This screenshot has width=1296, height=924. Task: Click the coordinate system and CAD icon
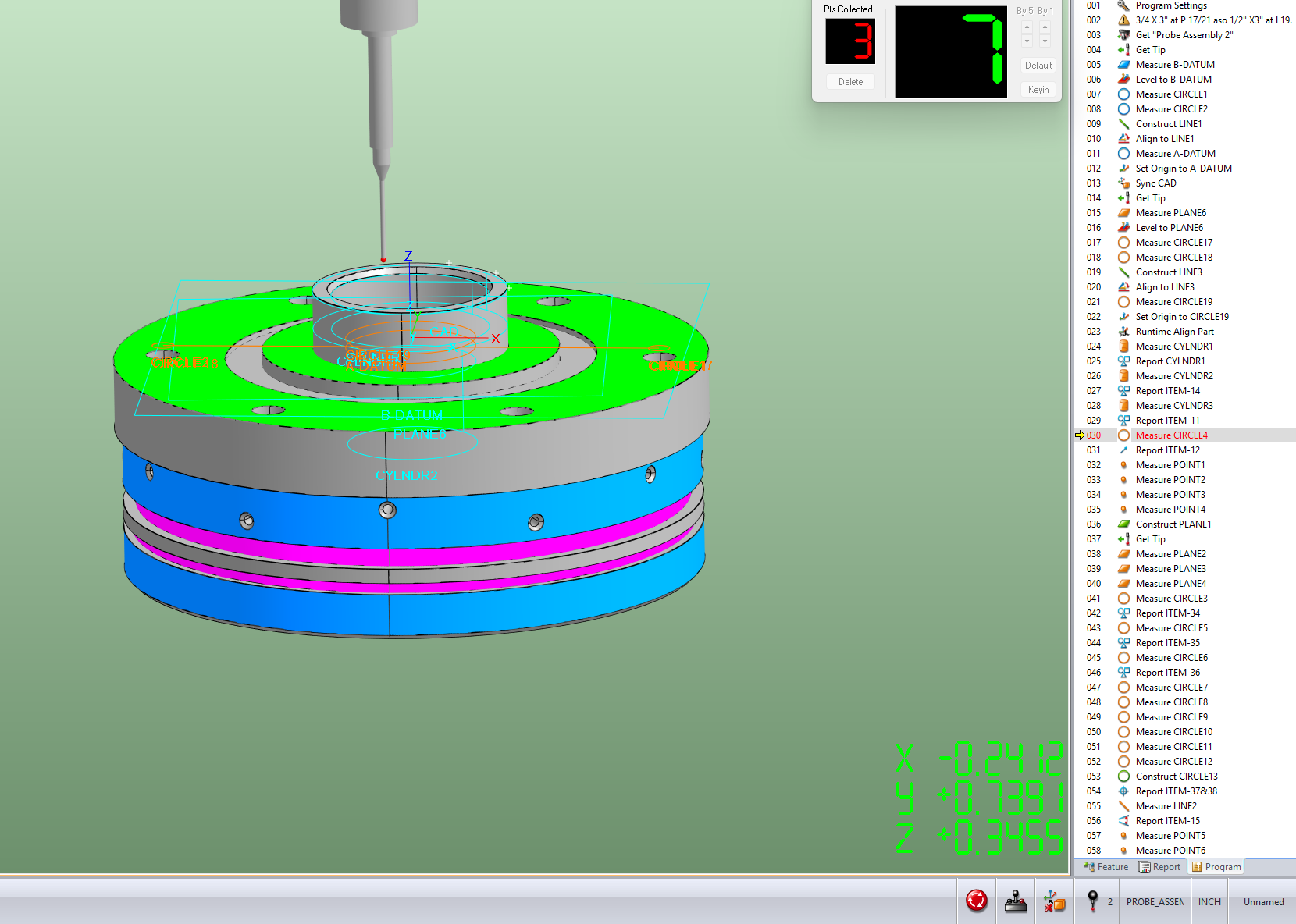point(1054,901)
